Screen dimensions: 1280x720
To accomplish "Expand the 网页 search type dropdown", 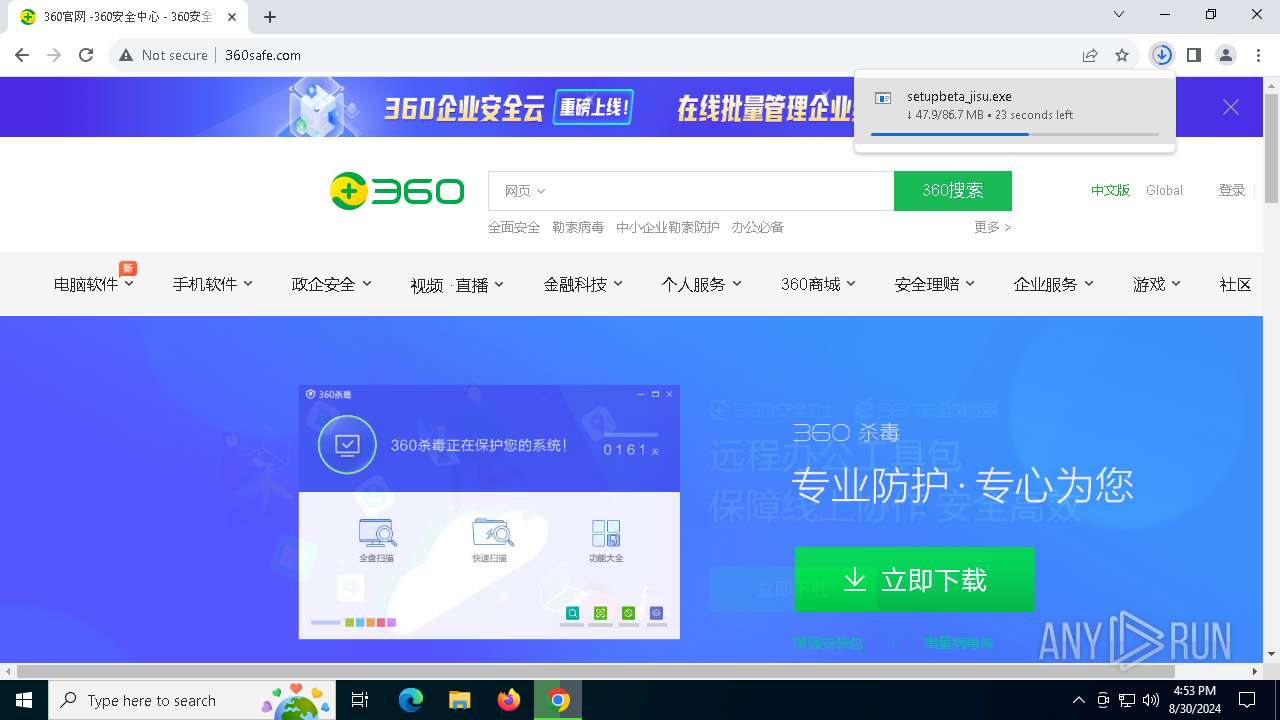I will (x=525, y=191).
